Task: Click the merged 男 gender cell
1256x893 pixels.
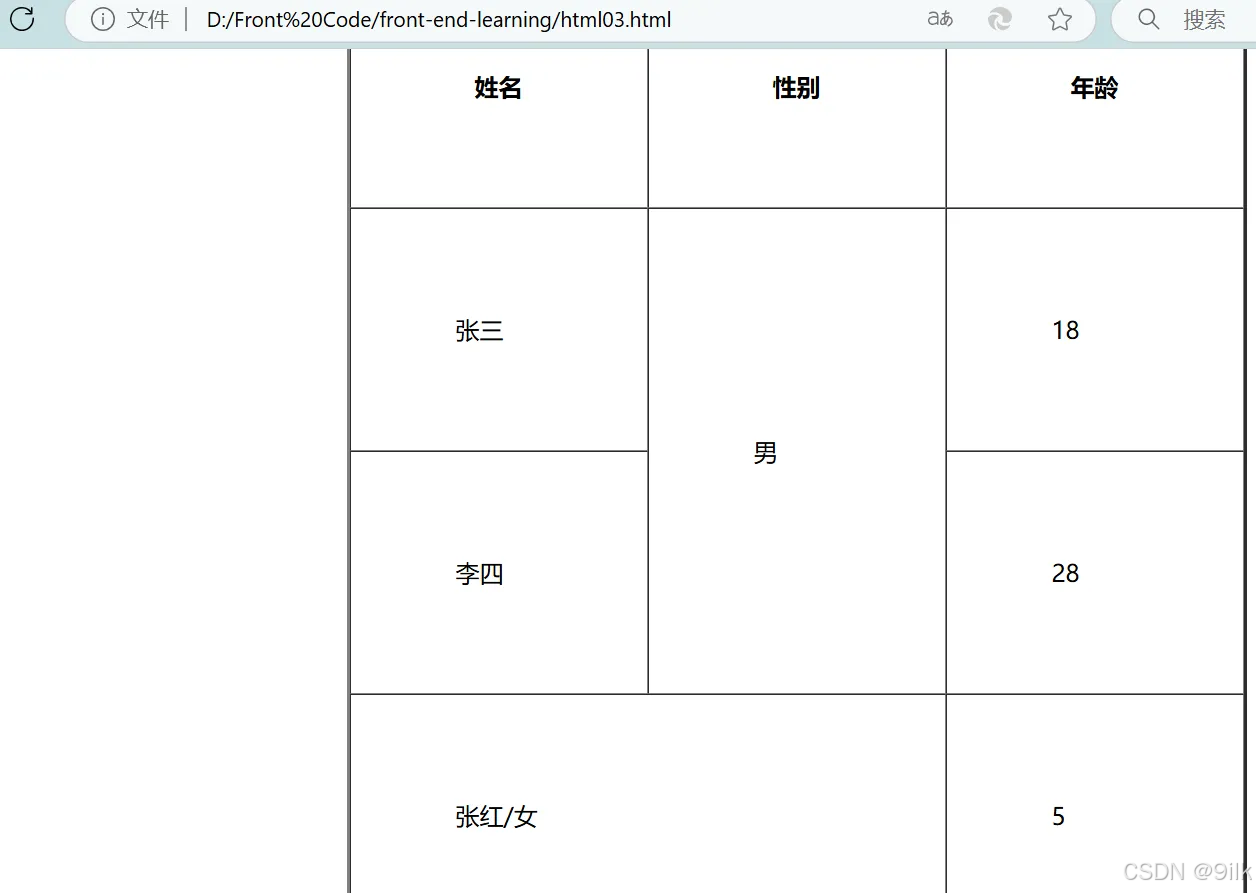Action: (x=797, y=451)
